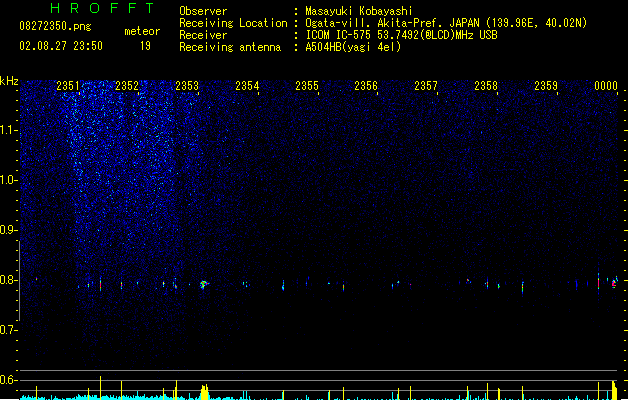This screenshot has height=400, width=629.
Task: Select observer name Masayuki Kobayashi
Action: pos(359,11)
